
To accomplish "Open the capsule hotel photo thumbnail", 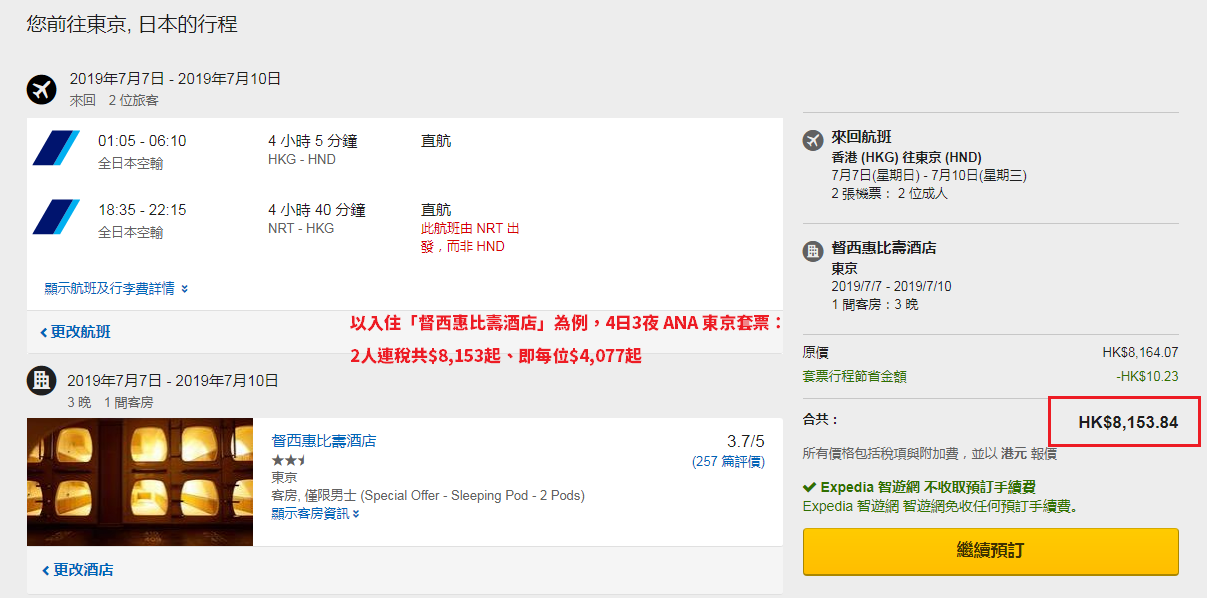I will [x=140, y=482].
